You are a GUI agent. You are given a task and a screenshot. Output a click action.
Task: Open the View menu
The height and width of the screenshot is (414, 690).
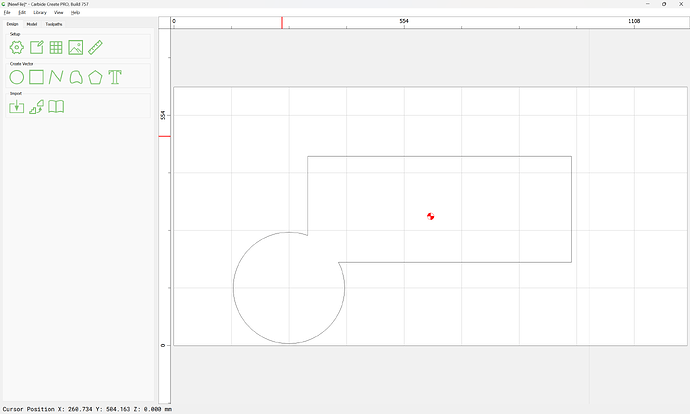point(59,12)
